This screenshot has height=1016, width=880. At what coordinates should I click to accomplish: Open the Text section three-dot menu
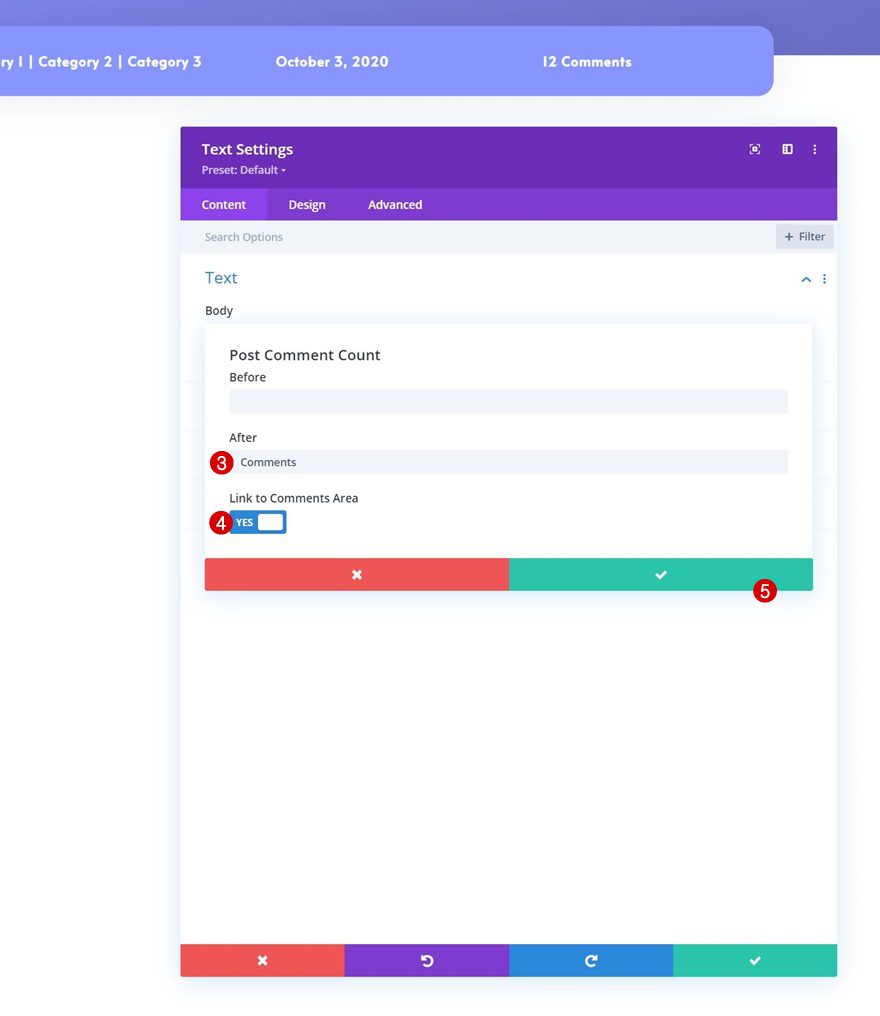[x=824, y=279]
